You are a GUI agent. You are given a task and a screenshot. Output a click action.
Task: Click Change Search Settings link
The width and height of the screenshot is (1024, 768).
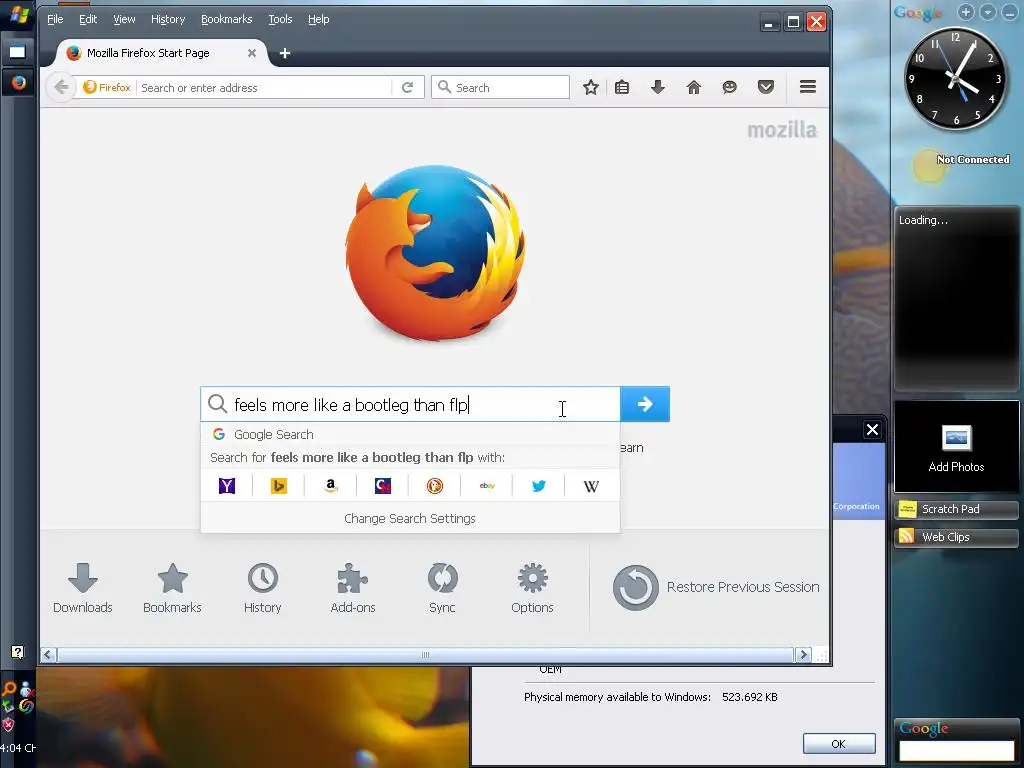point(410,519)
